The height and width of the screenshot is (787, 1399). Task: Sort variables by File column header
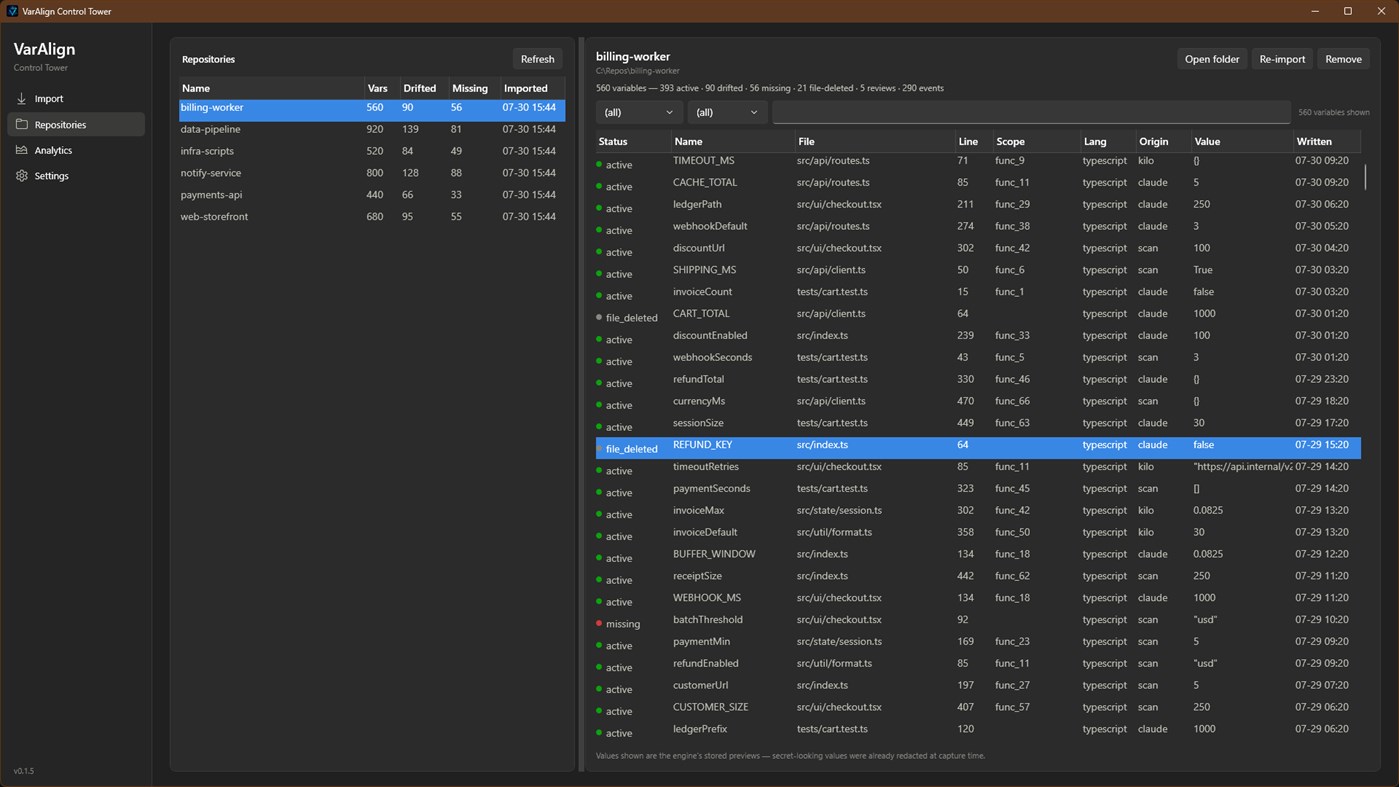[874, 141]
